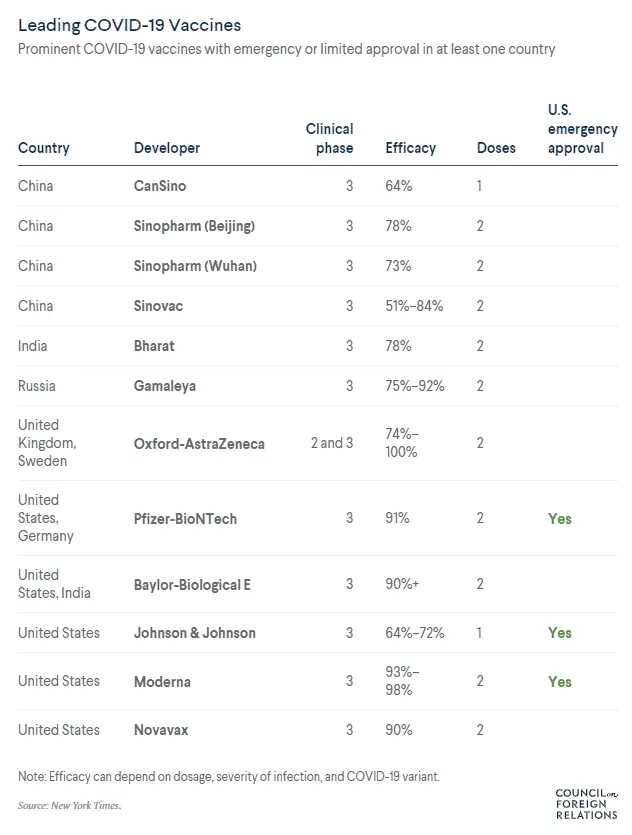Select the Johnson & Johnson developer name
632x835 pixels.
coord(195,633)
